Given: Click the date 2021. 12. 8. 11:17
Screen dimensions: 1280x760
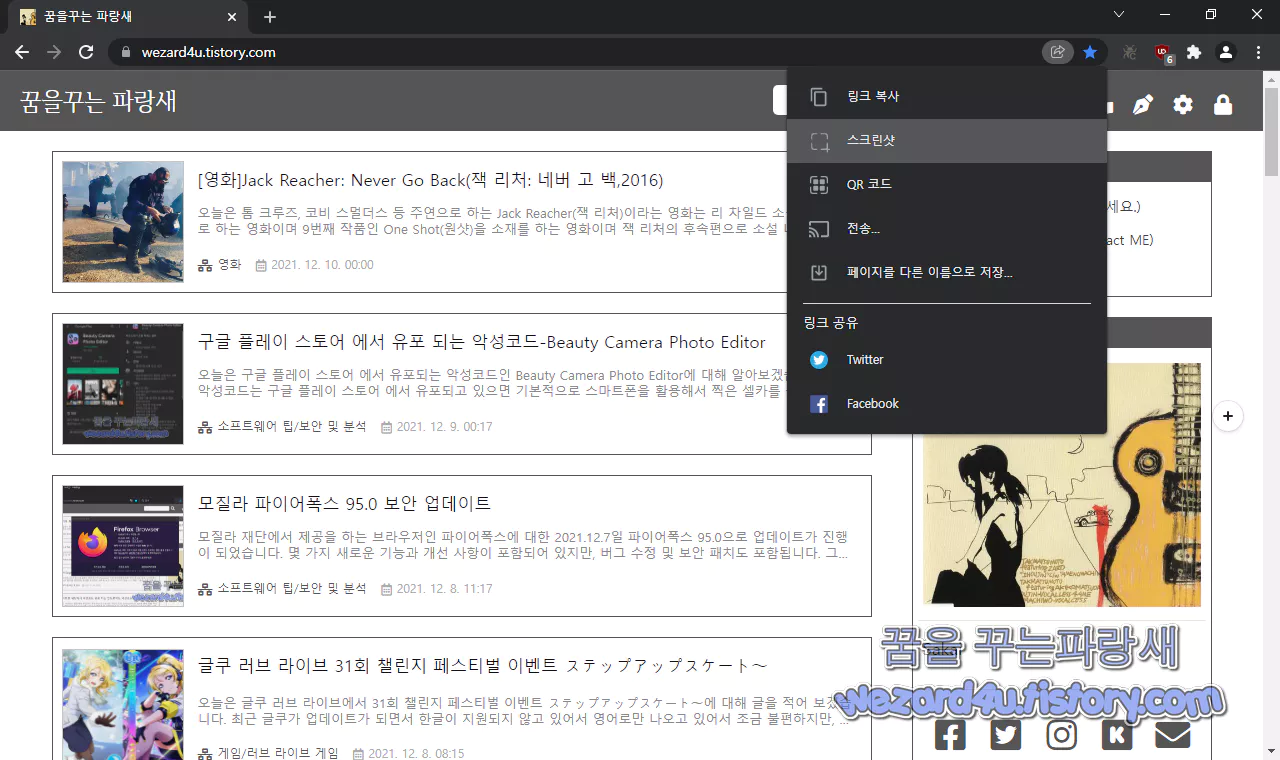Looking at the screenshot, I should click(444, 589).
